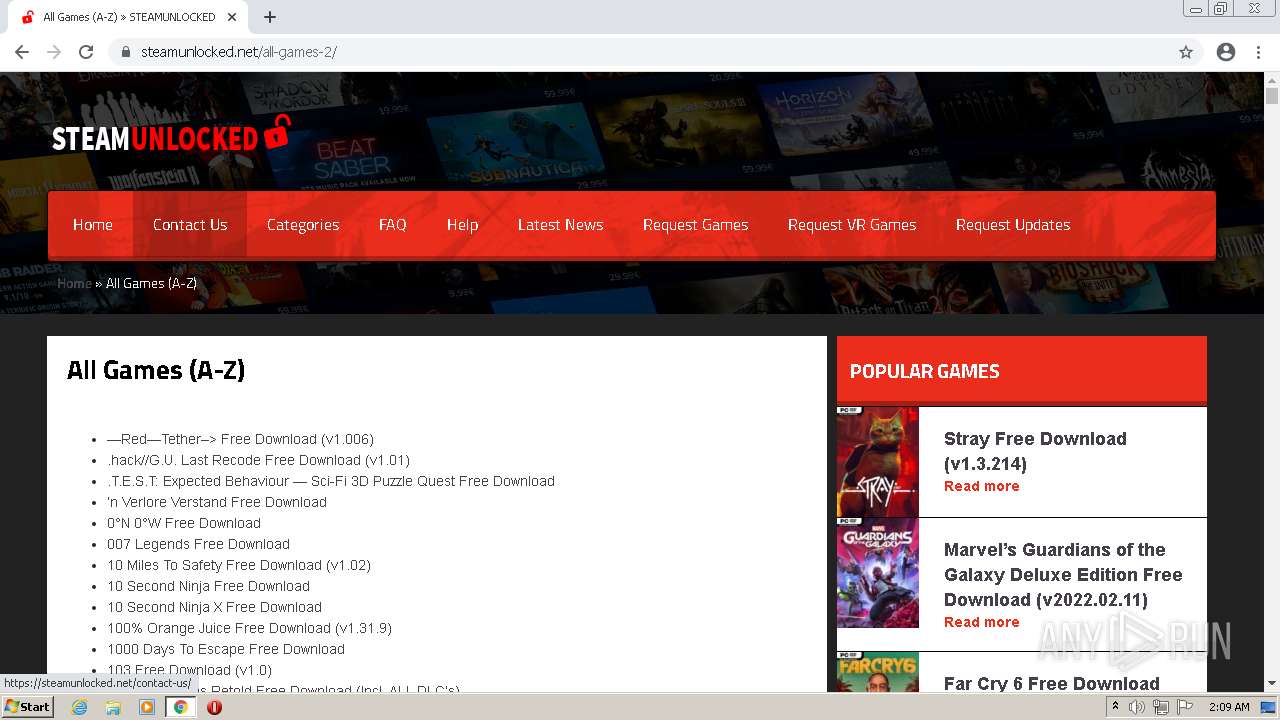Click the taskbar clock 2:09 AM
The height and width of the screenshot is (720, 1280).
1229,707
